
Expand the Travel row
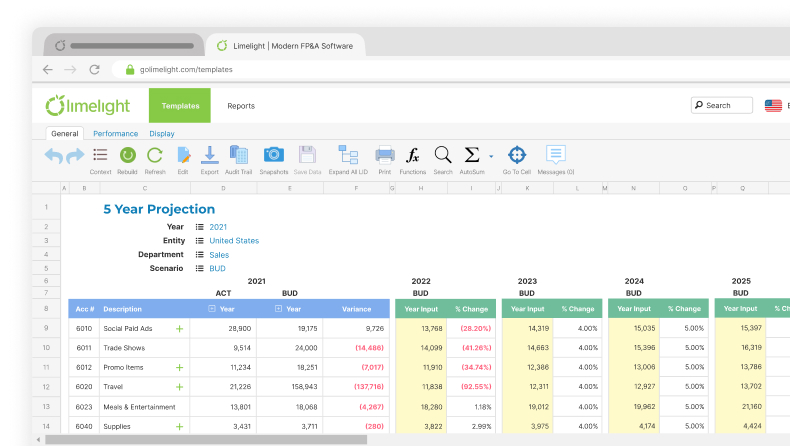point(179,387)
